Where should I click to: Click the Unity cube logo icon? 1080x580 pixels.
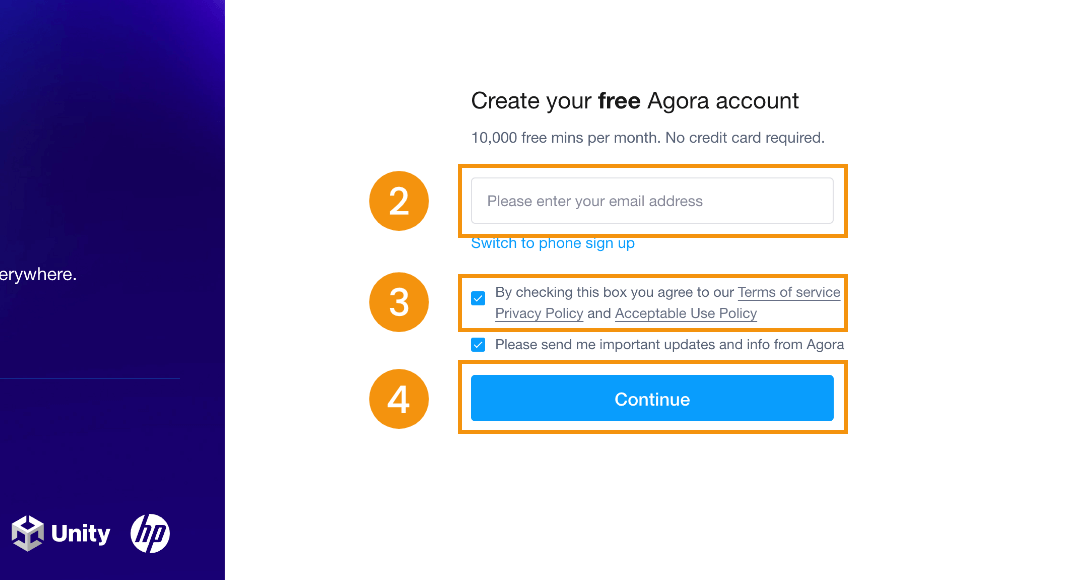(x=28, y=533)
